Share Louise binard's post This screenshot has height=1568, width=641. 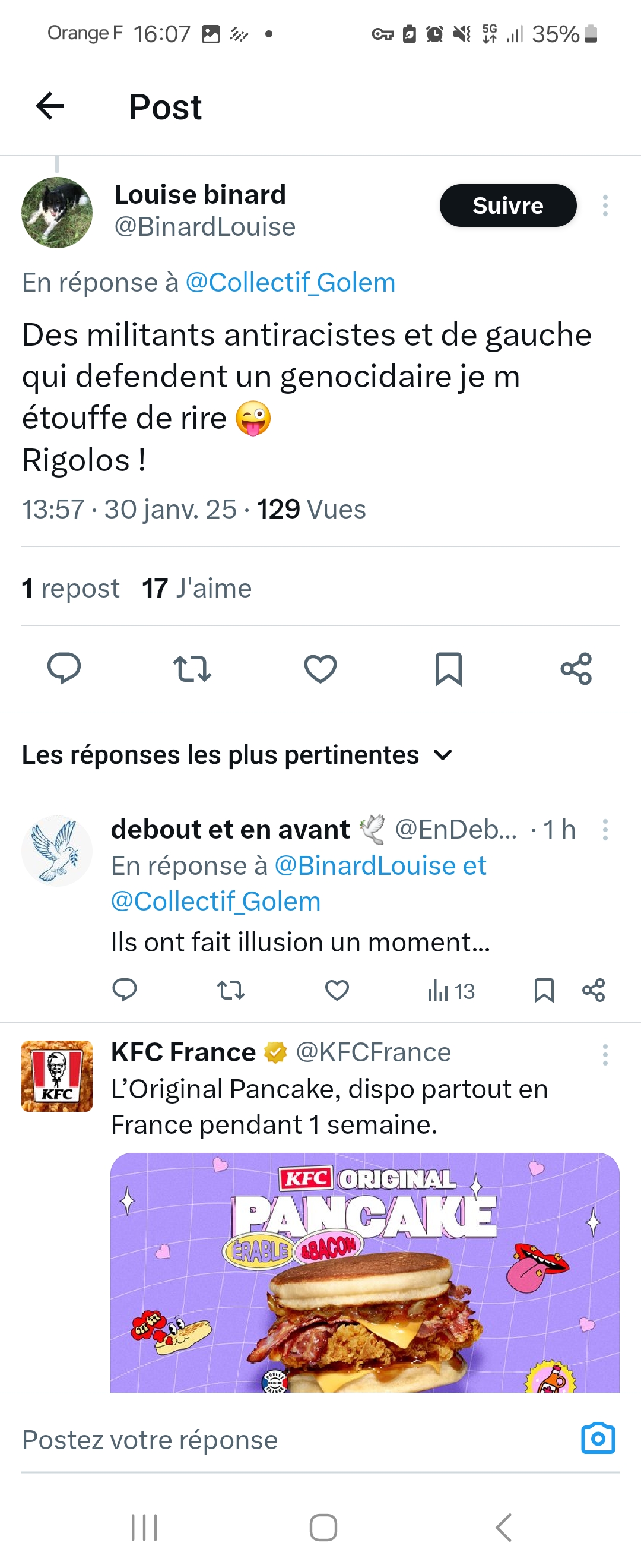pyautogui.click(x=576, y=668)
